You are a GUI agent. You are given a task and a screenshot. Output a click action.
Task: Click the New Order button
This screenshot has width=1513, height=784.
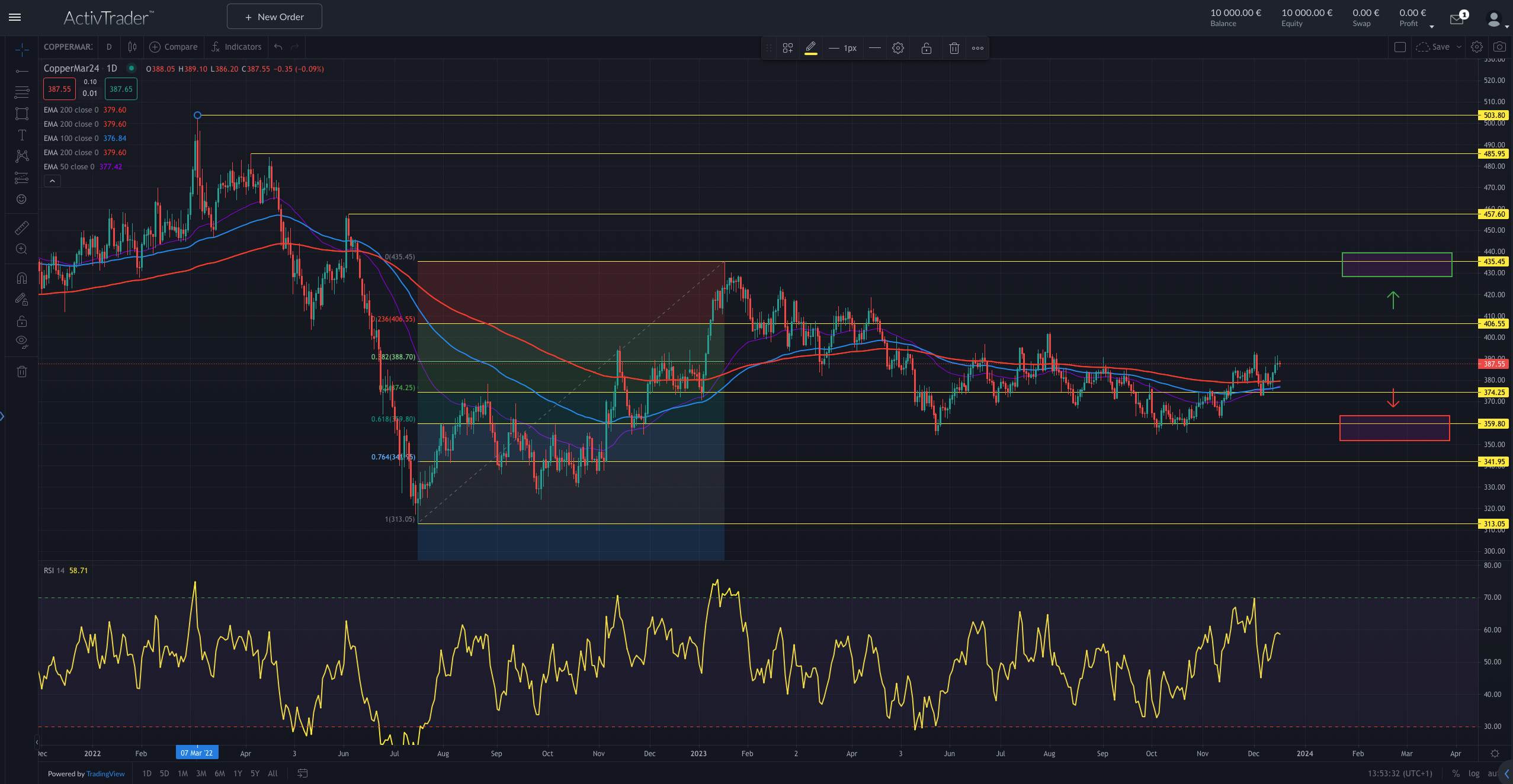click(274, 17)
